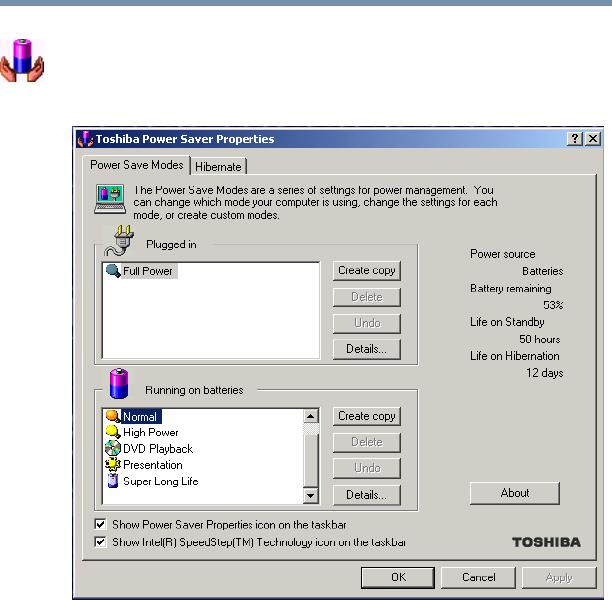Select the DVD Playback mode entry
612x600 pixels.
[158, 449]
